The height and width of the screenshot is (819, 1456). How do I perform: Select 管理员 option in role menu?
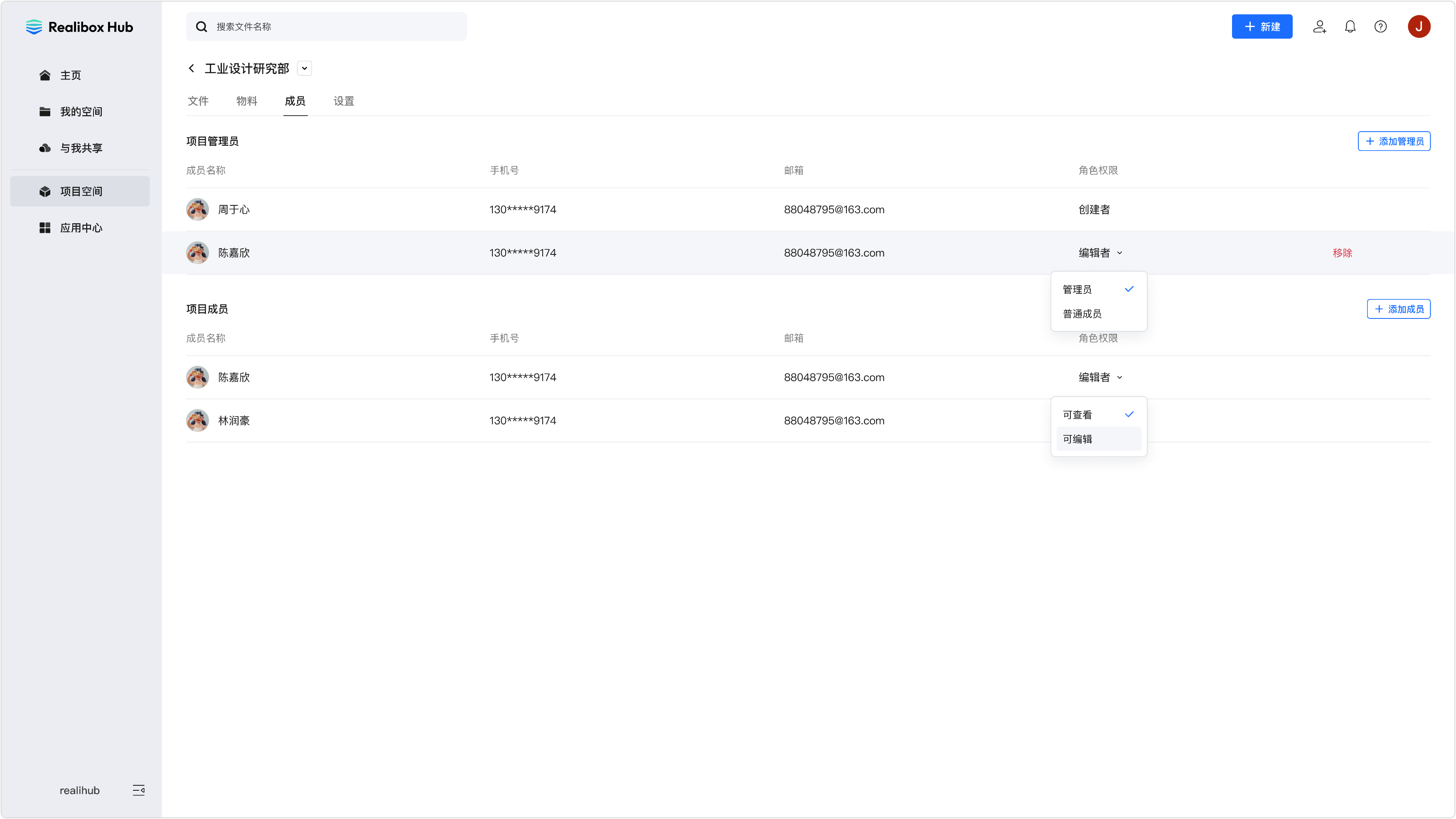point(1098,290)
